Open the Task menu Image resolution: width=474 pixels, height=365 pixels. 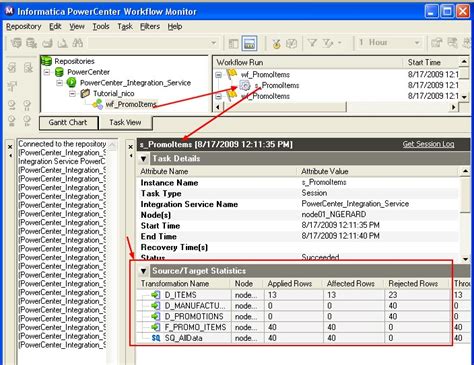pyautogui.click(x=125, y=26)
